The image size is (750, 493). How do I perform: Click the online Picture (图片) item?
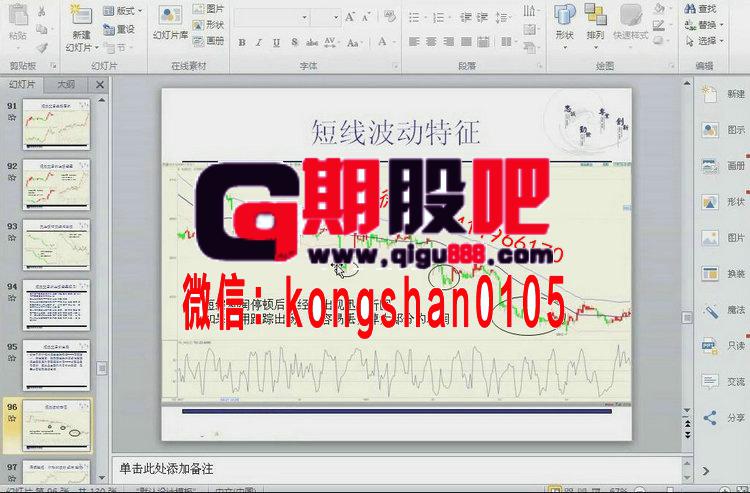coord(208,9)
